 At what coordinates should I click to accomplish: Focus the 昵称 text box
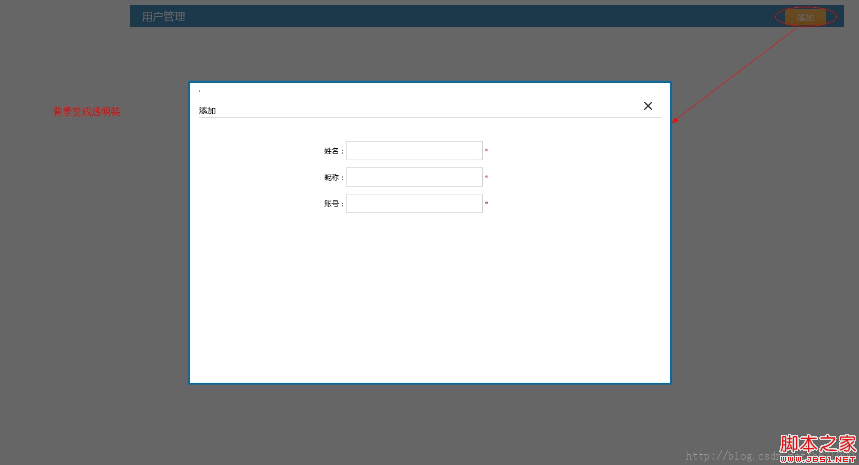click(x=414, y=177)
